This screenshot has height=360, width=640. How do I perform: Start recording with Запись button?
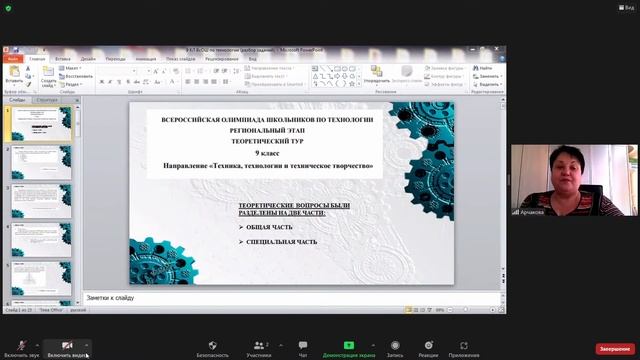click(x=395, y=349)
